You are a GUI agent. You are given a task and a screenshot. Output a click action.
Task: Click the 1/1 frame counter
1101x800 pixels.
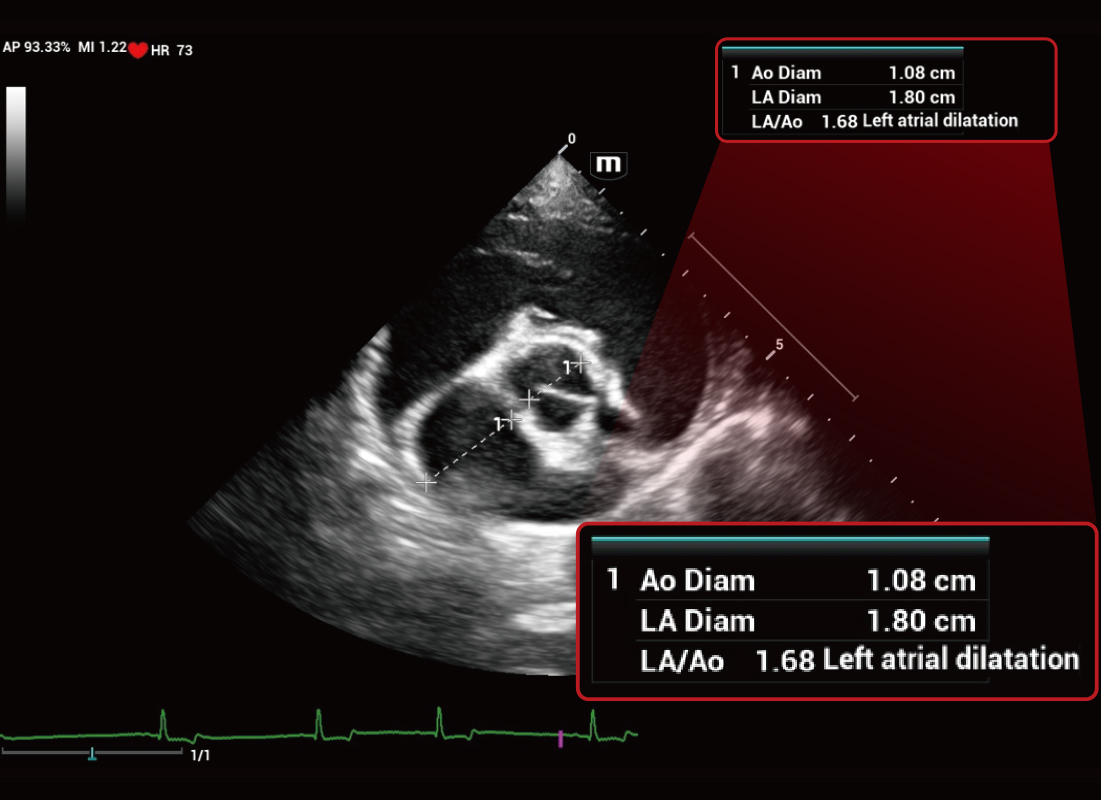click(x=201, y=755)
